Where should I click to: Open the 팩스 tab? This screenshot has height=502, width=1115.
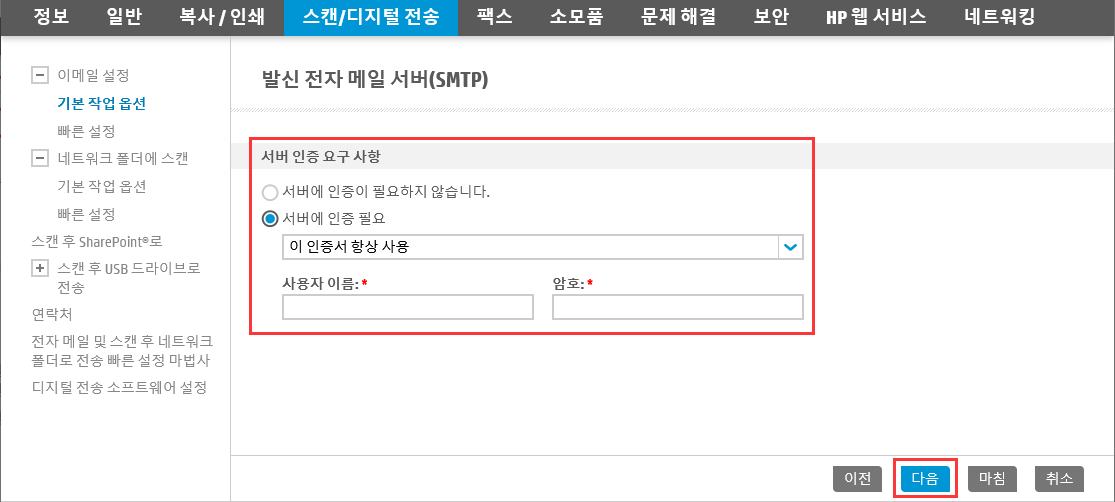tap(495, 17)
